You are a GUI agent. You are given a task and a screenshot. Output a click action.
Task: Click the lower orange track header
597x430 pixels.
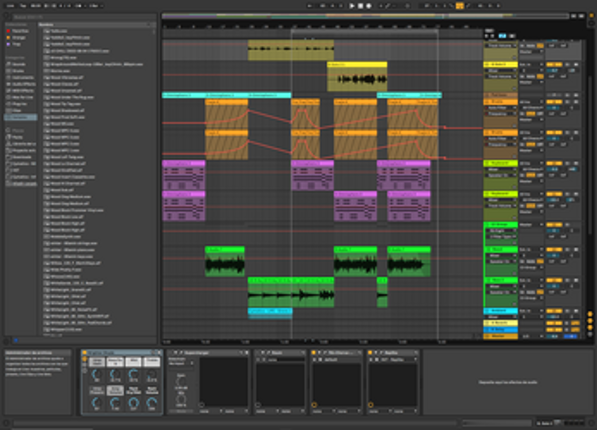(x=500, y=133)
